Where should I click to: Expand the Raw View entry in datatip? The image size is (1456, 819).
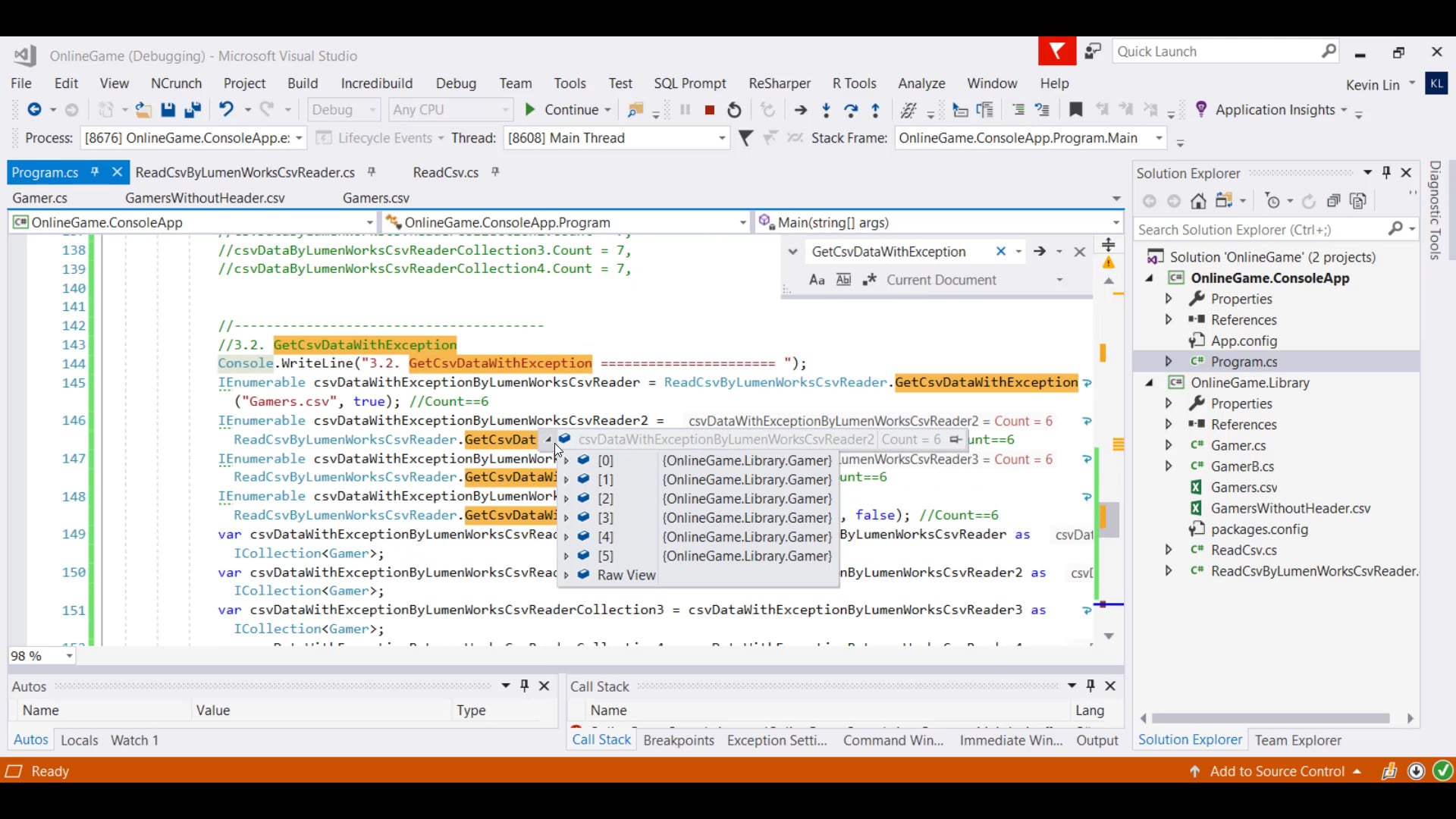(566, 576)
